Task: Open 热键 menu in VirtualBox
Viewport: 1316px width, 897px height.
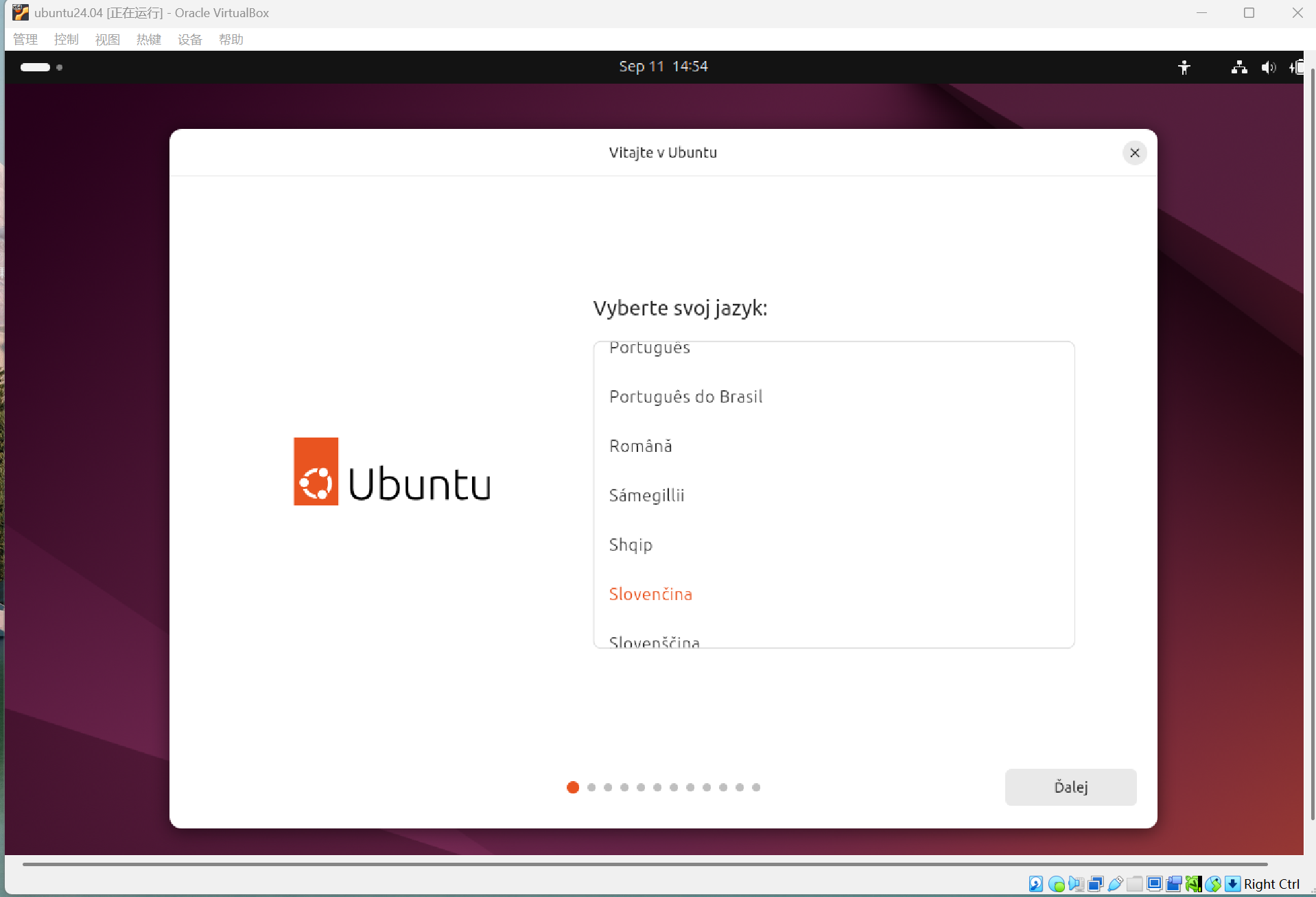Action: [x=149, y=39]
